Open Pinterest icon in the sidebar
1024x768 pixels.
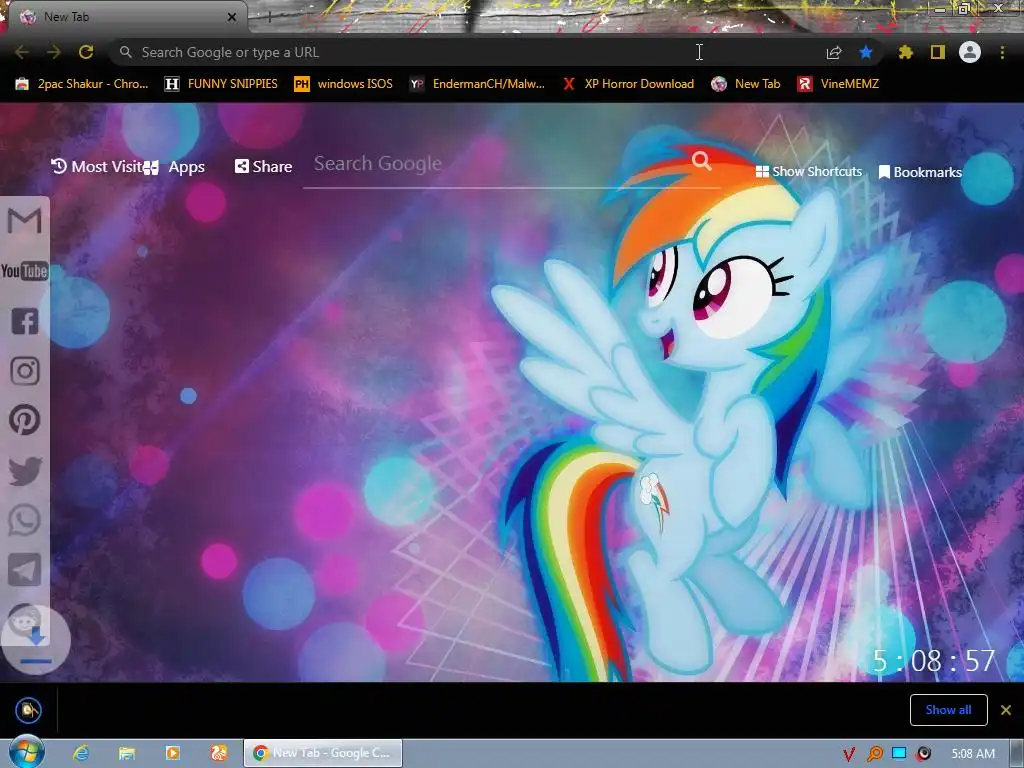point(25,421)
